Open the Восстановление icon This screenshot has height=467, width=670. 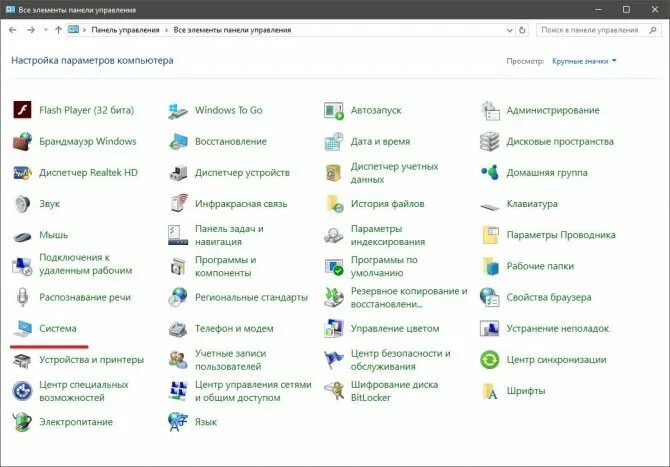[178, 141]
